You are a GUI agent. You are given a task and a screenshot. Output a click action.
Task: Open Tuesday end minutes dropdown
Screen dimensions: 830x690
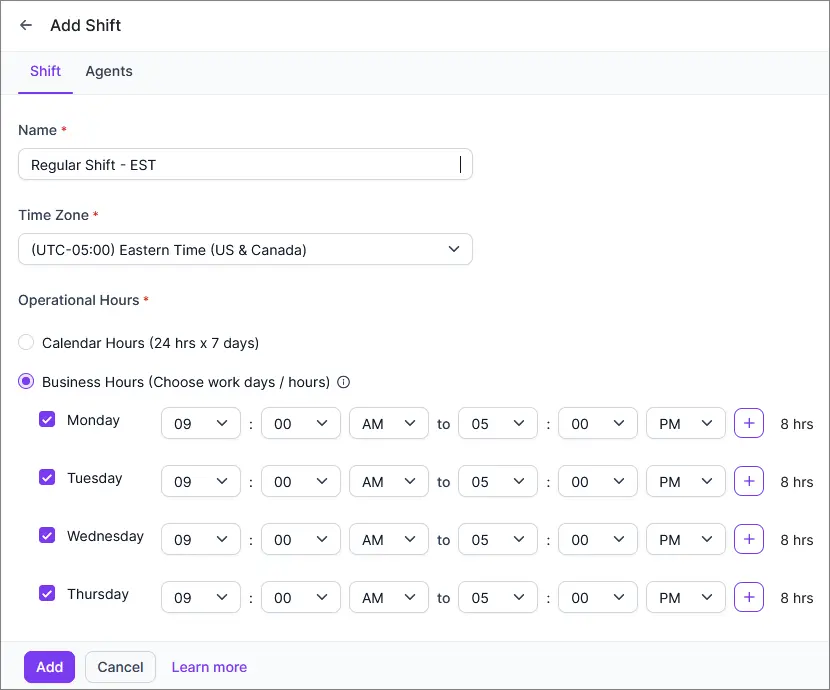click(598, 482)
